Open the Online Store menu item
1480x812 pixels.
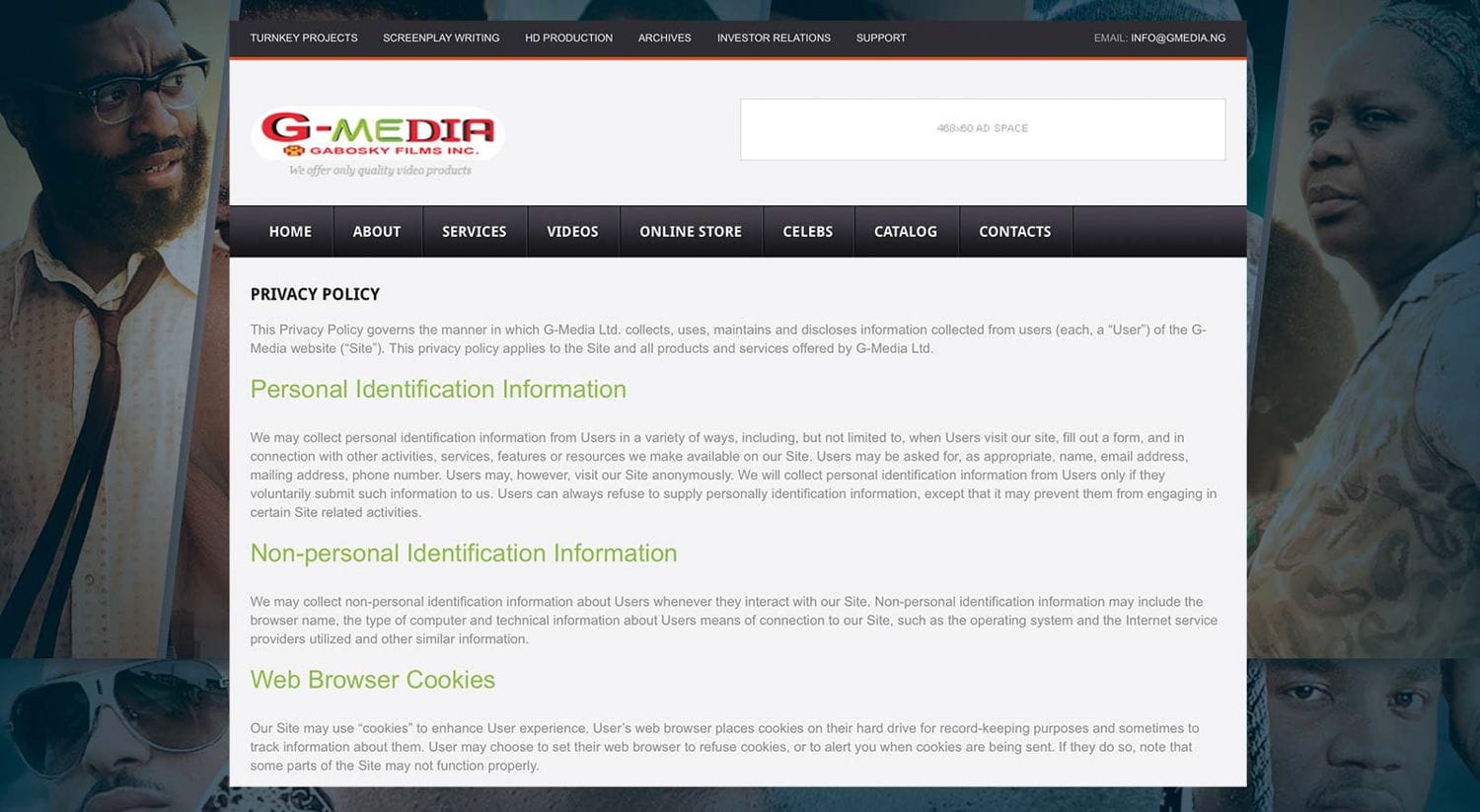[x=691, y=232]
